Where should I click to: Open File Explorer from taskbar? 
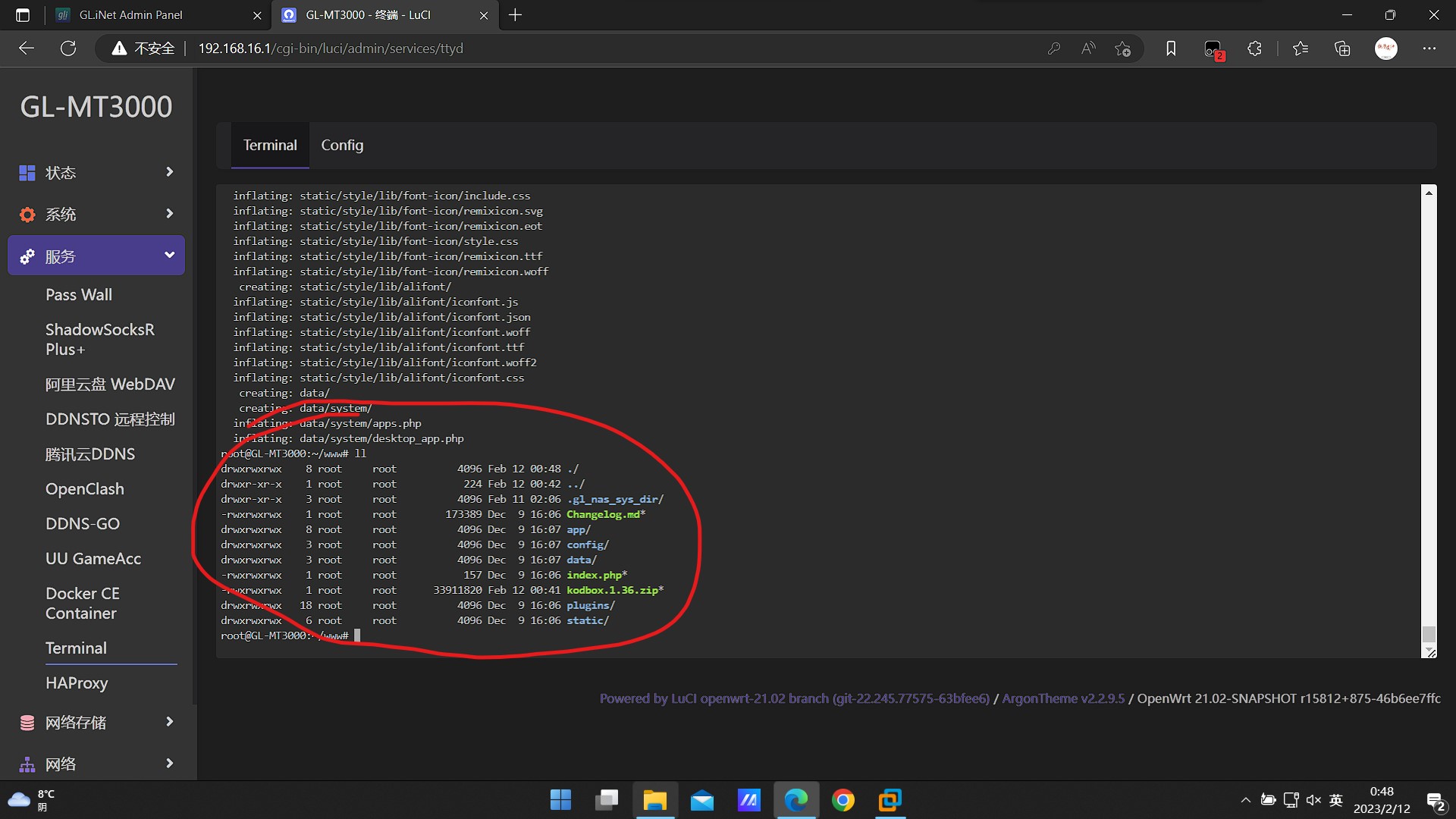(x=654, y=800)
